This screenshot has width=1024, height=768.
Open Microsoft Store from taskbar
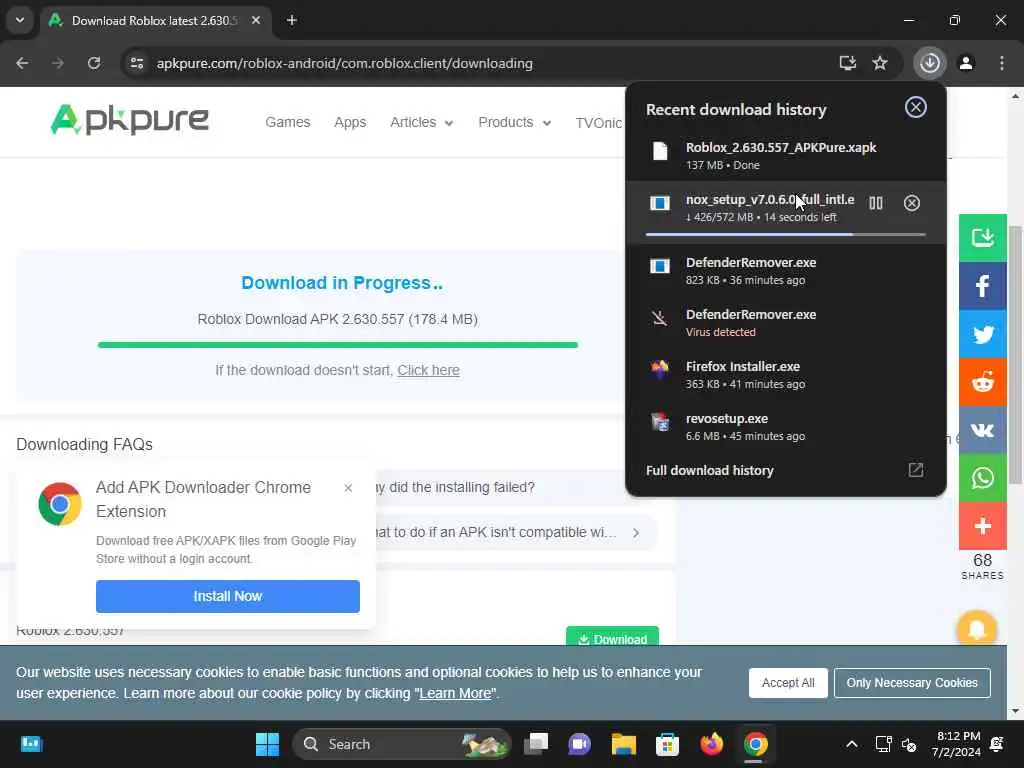point(667,744)
